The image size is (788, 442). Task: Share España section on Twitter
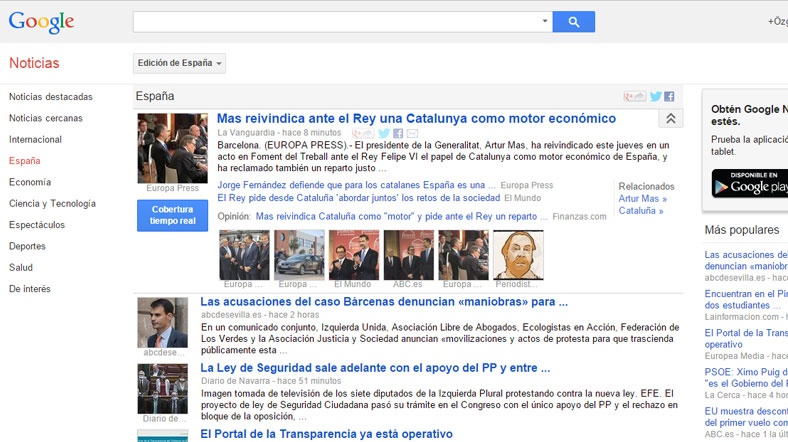pyautogui.click(x=655, y=96)
